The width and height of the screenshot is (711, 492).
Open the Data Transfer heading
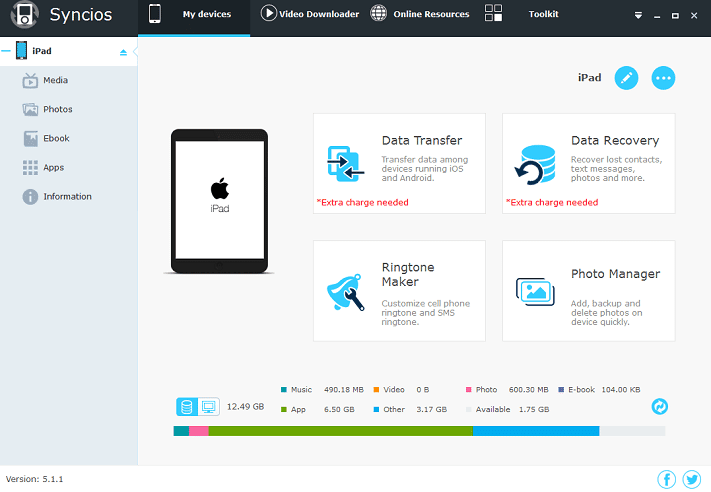tap(422, 141)
